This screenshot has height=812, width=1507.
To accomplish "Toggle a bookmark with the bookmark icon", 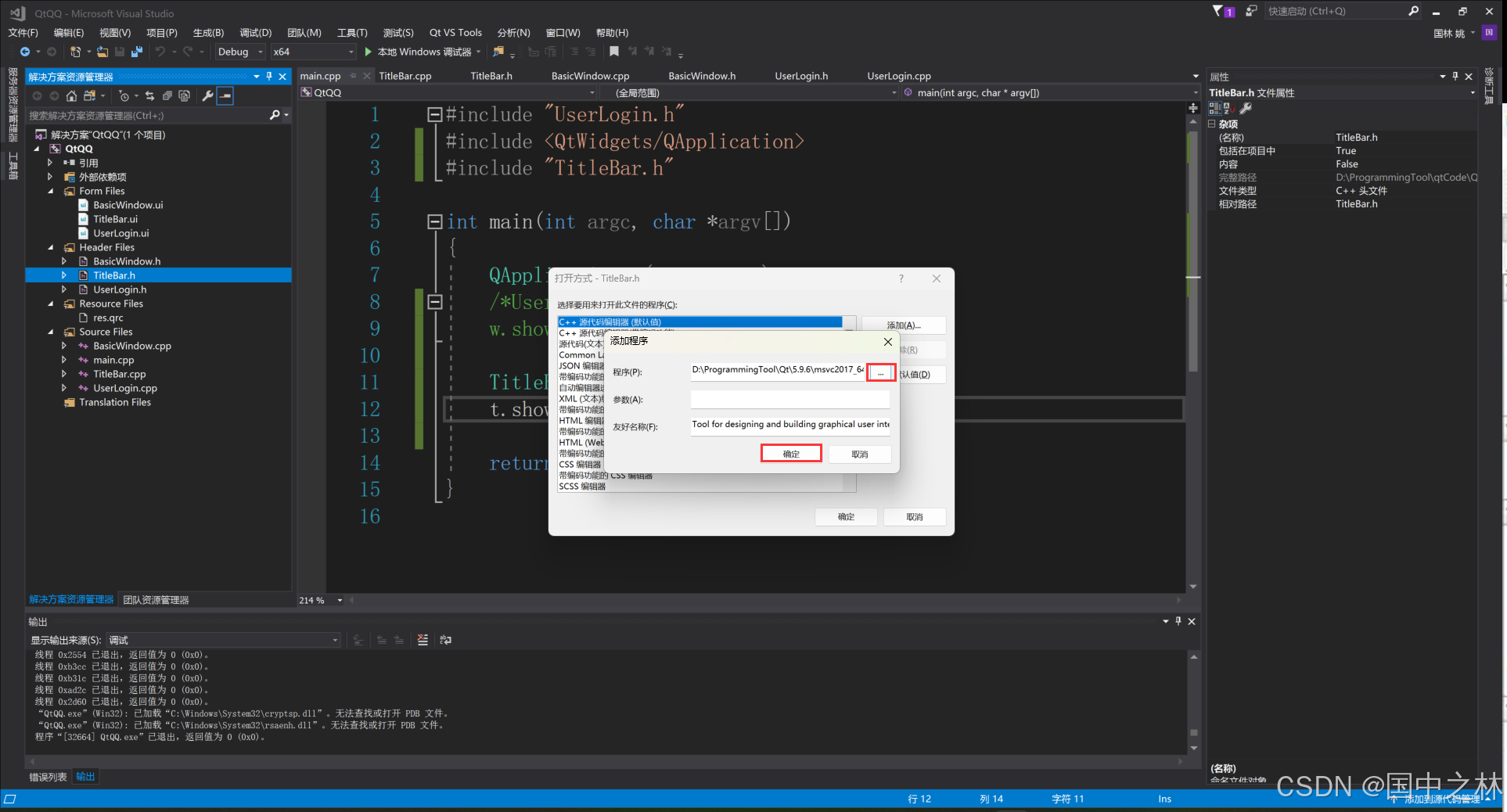I will click(614, 52).
